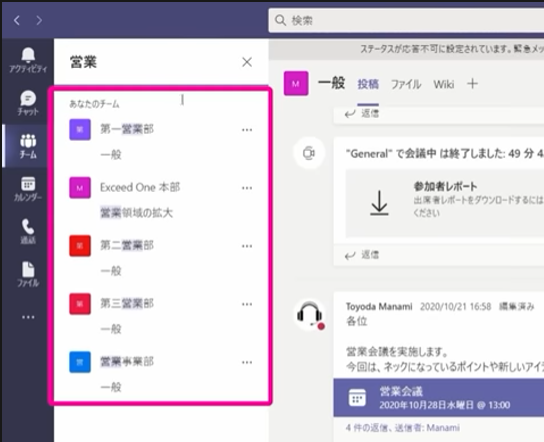Open 営業領域の拡大 channel
The height and width of the screenshot is (442, 544).
(136, 212)
